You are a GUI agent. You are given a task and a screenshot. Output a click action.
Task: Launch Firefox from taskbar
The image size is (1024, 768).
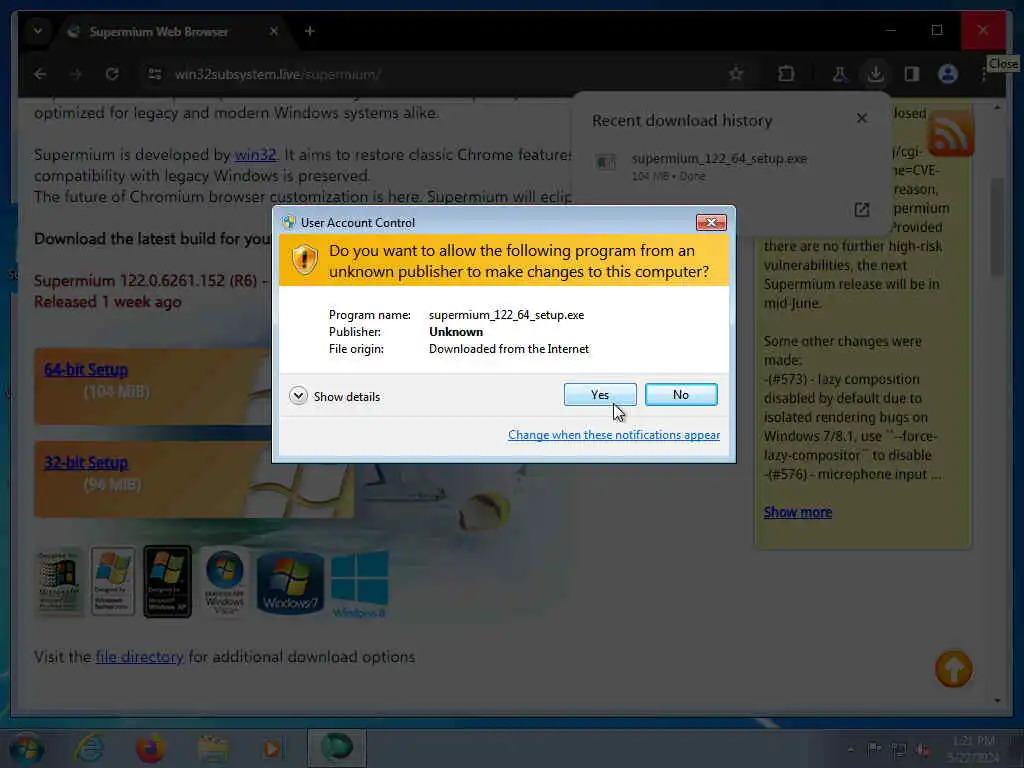coord(150,749)
